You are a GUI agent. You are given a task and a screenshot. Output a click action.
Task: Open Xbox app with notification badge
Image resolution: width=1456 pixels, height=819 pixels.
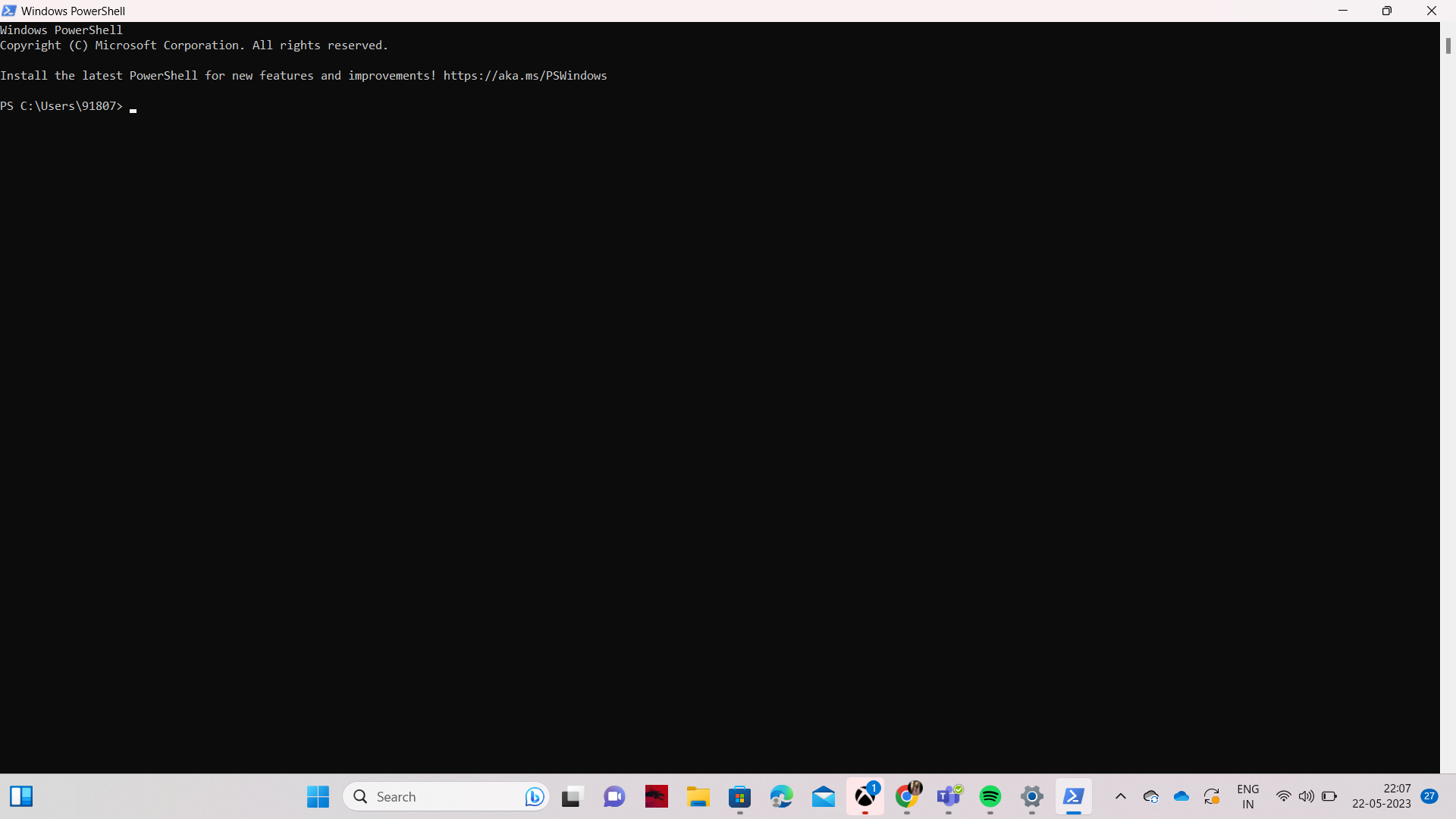(864, 796)
